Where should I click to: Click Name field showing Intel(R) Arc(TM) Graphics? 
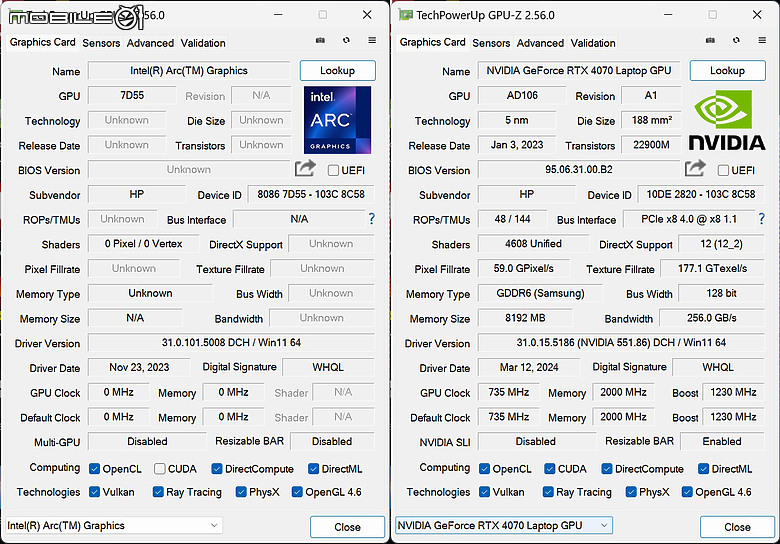[x=189, y=71]
